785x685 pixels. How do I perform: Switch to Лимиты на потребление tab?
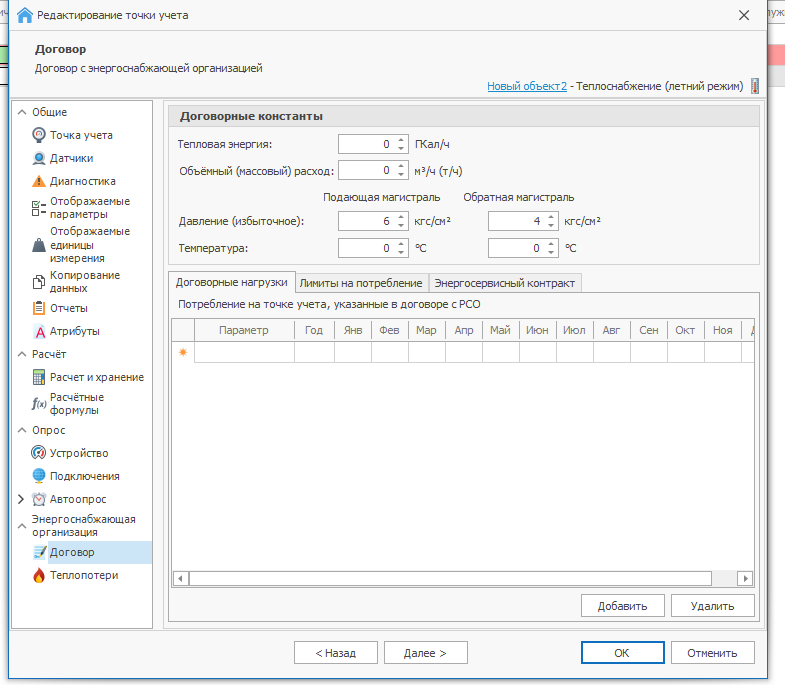362,283
